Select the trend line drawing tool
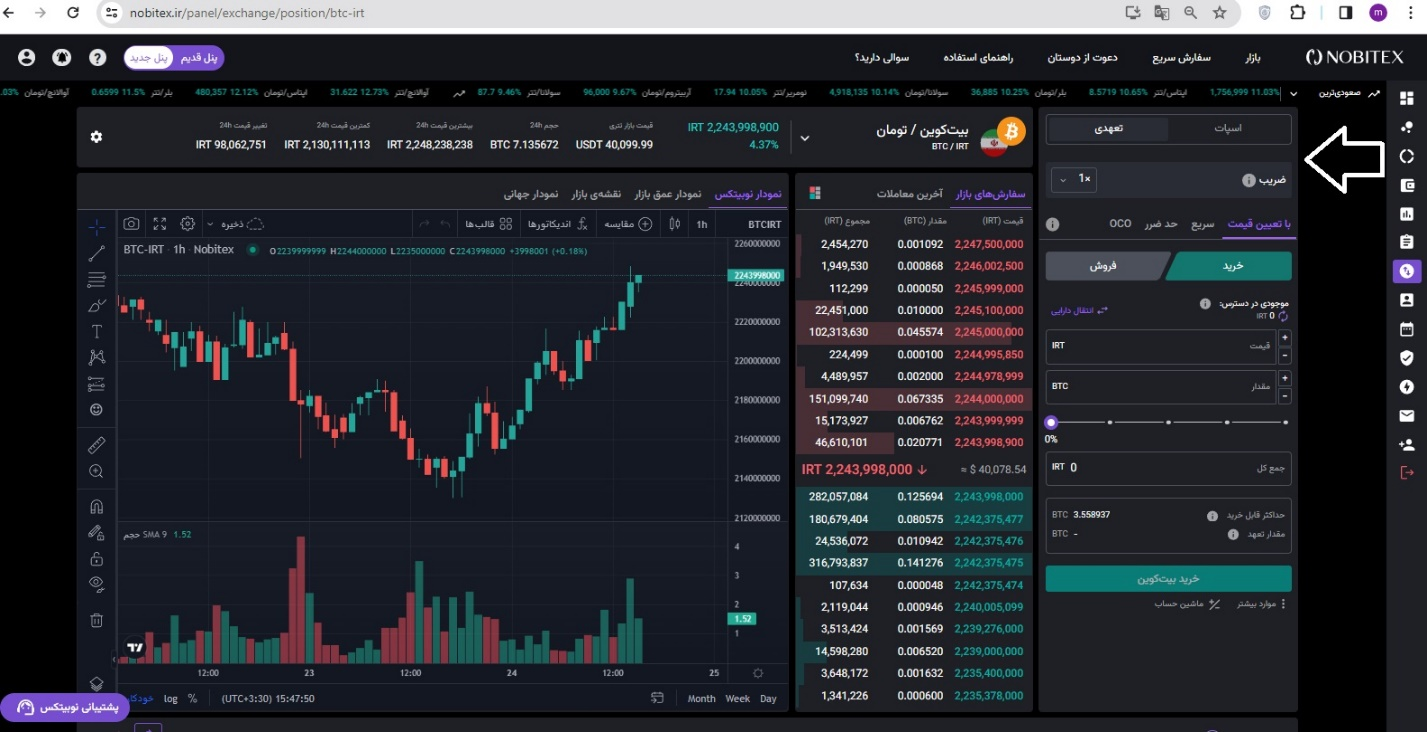Image resolution: width=1427 pixels, height=732 pixels. [x=97, y=253]
